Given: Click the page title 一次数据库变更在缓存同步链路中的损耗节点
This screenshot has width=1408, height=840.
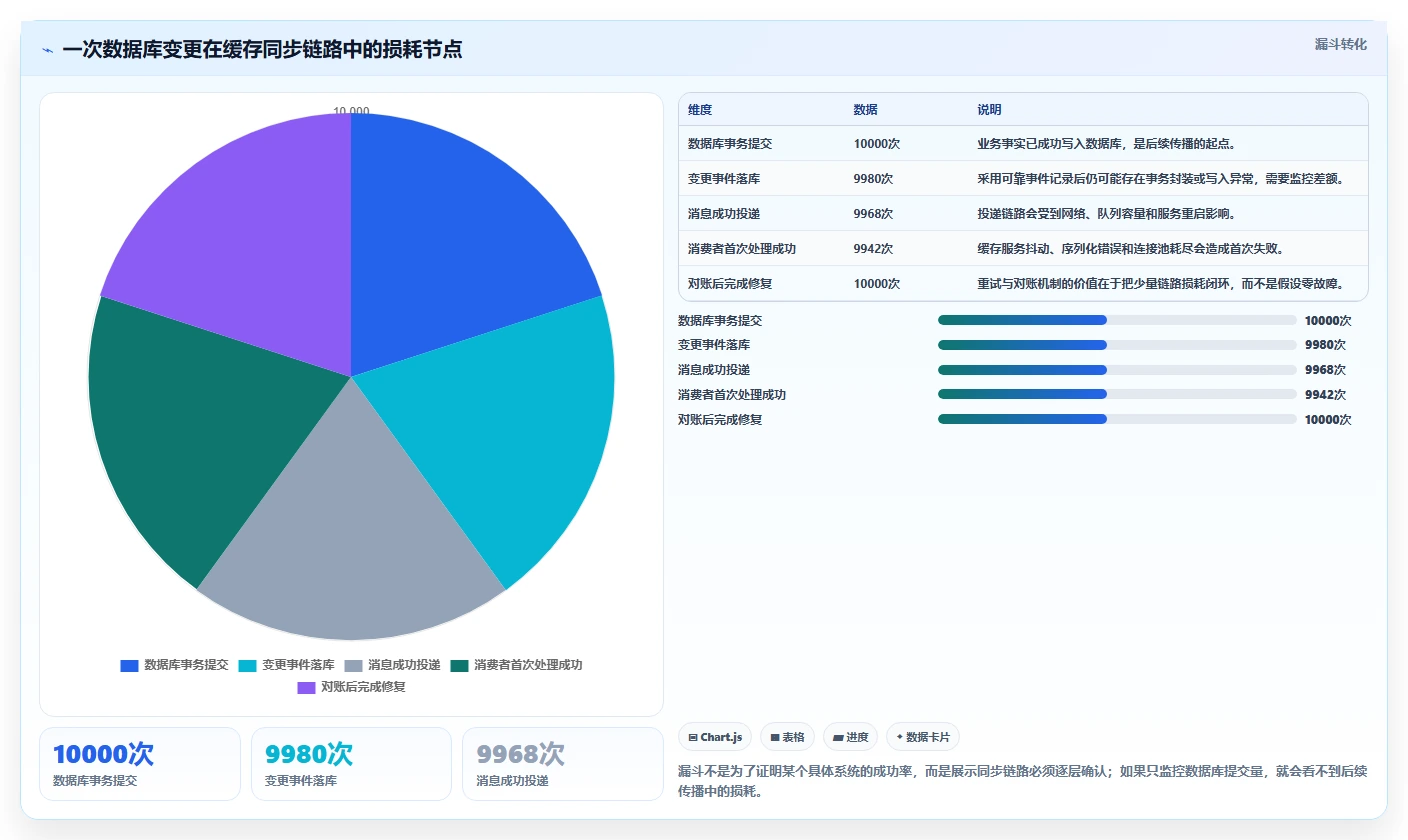Looking at the screenshot, I should (x=262, y=50).
